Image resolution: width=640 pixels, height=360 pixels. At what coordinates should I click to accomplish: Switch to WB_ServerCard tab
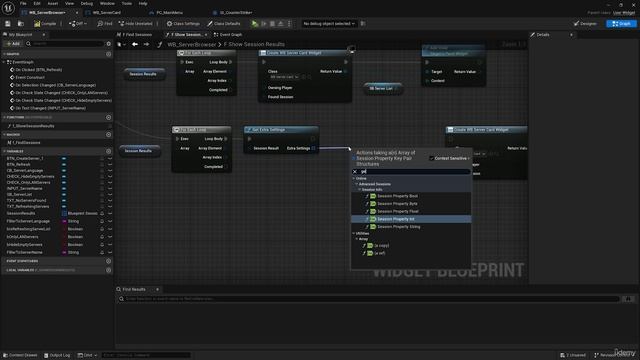point(106,13)
